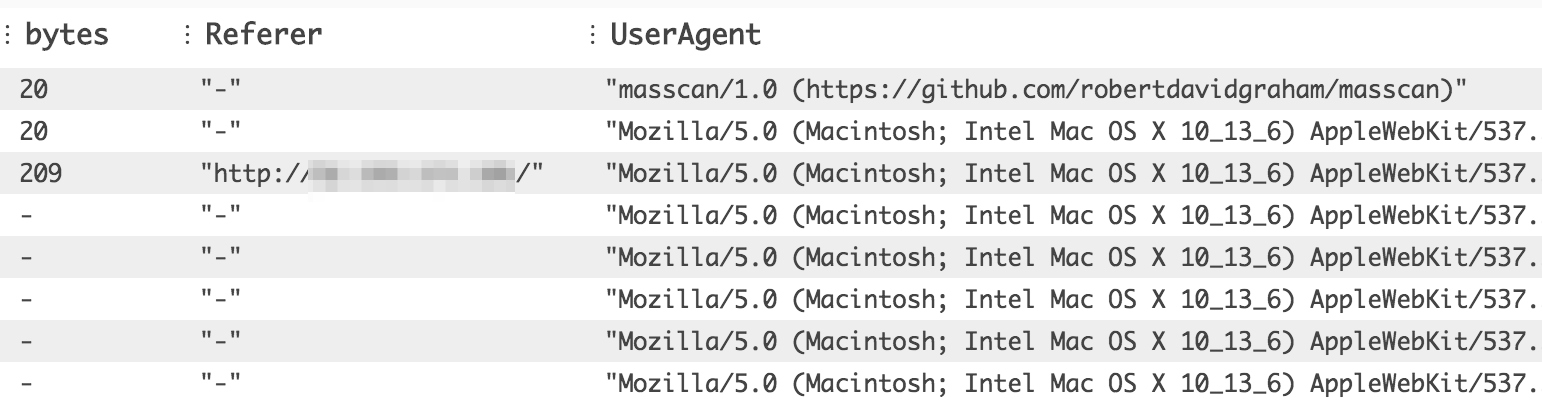Viewport: 1542px width, 408px height.
Task: Select the masscan/1.0 user agent cell
Action: (1036, 89)
